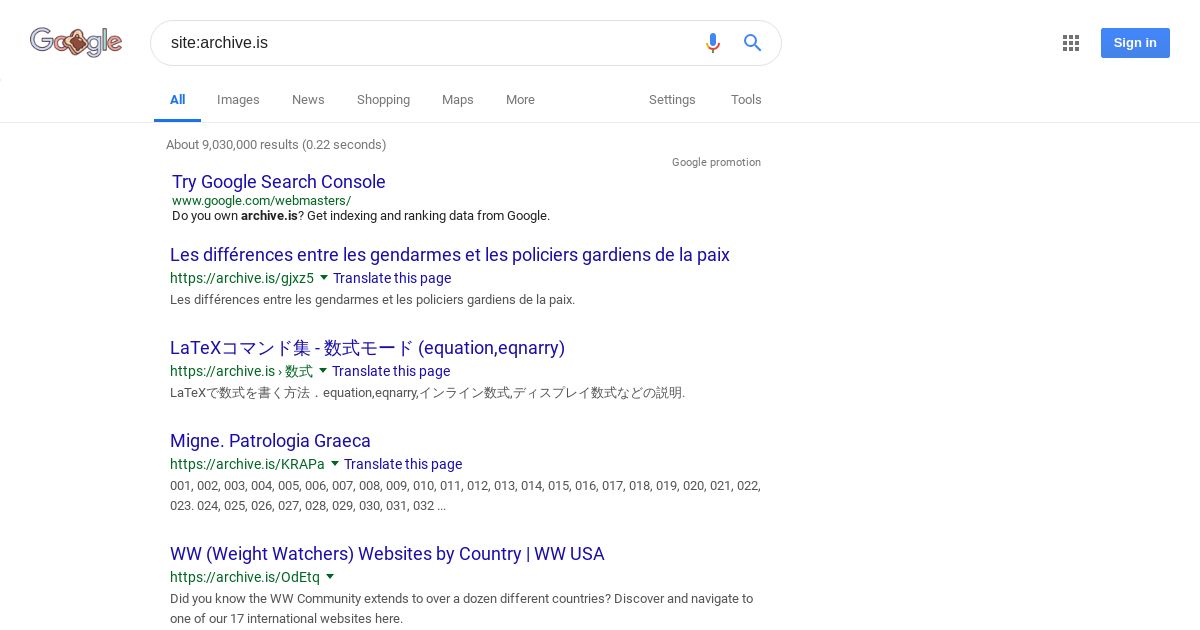Open the Migne. Patrologia Graeca result
Viewport: 1200px width, 630px height.
270,441
